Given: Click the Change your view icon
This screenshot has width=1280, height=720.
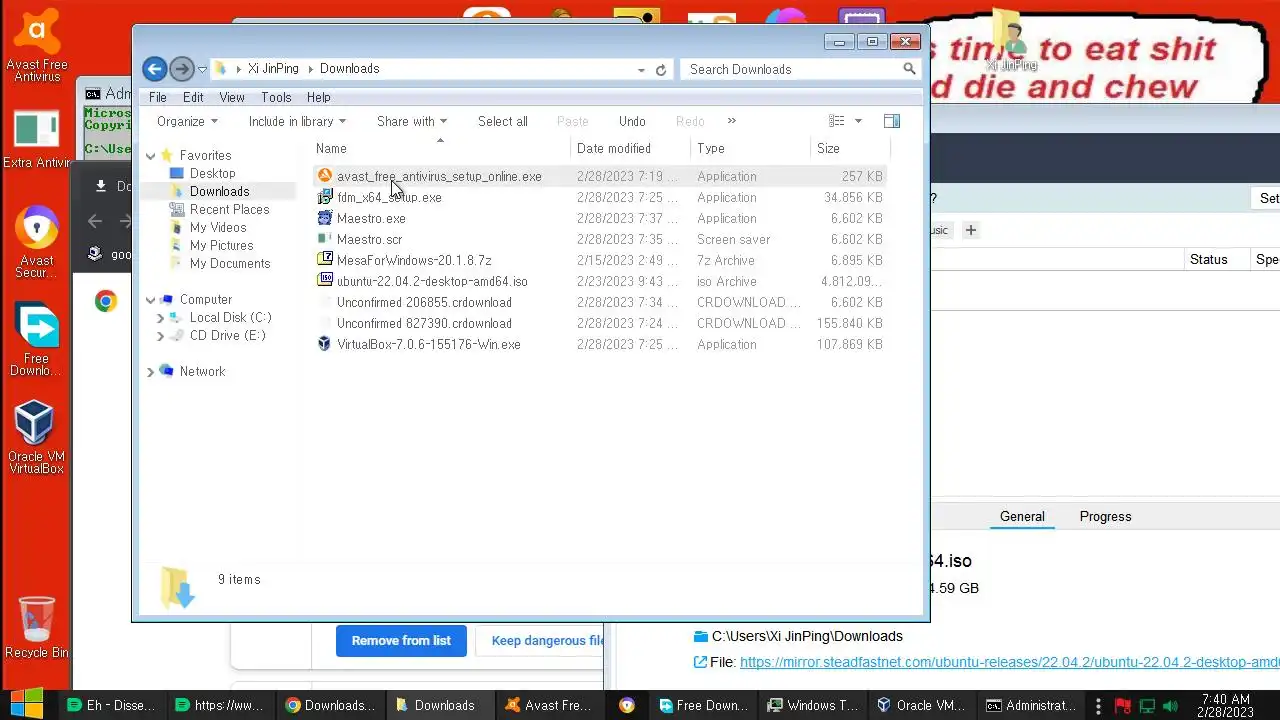Looking at the screenshot, I should click(x=837, y=121).
